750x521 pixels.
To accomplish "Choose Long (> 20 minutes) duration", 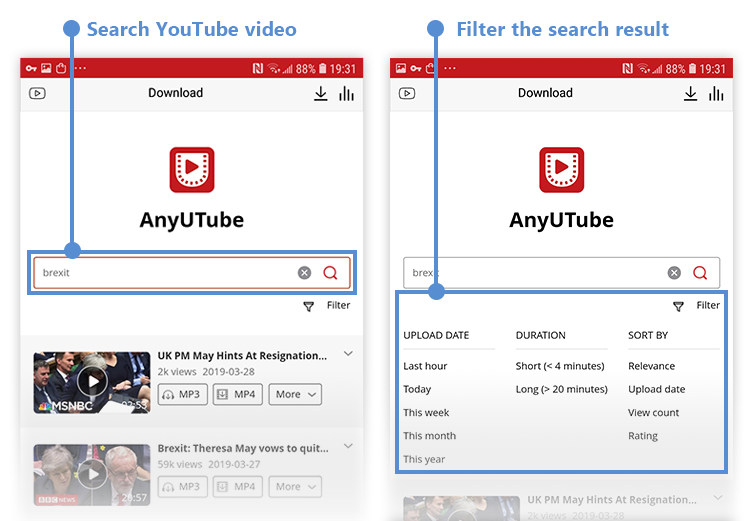I will click(x=562, y=389).
